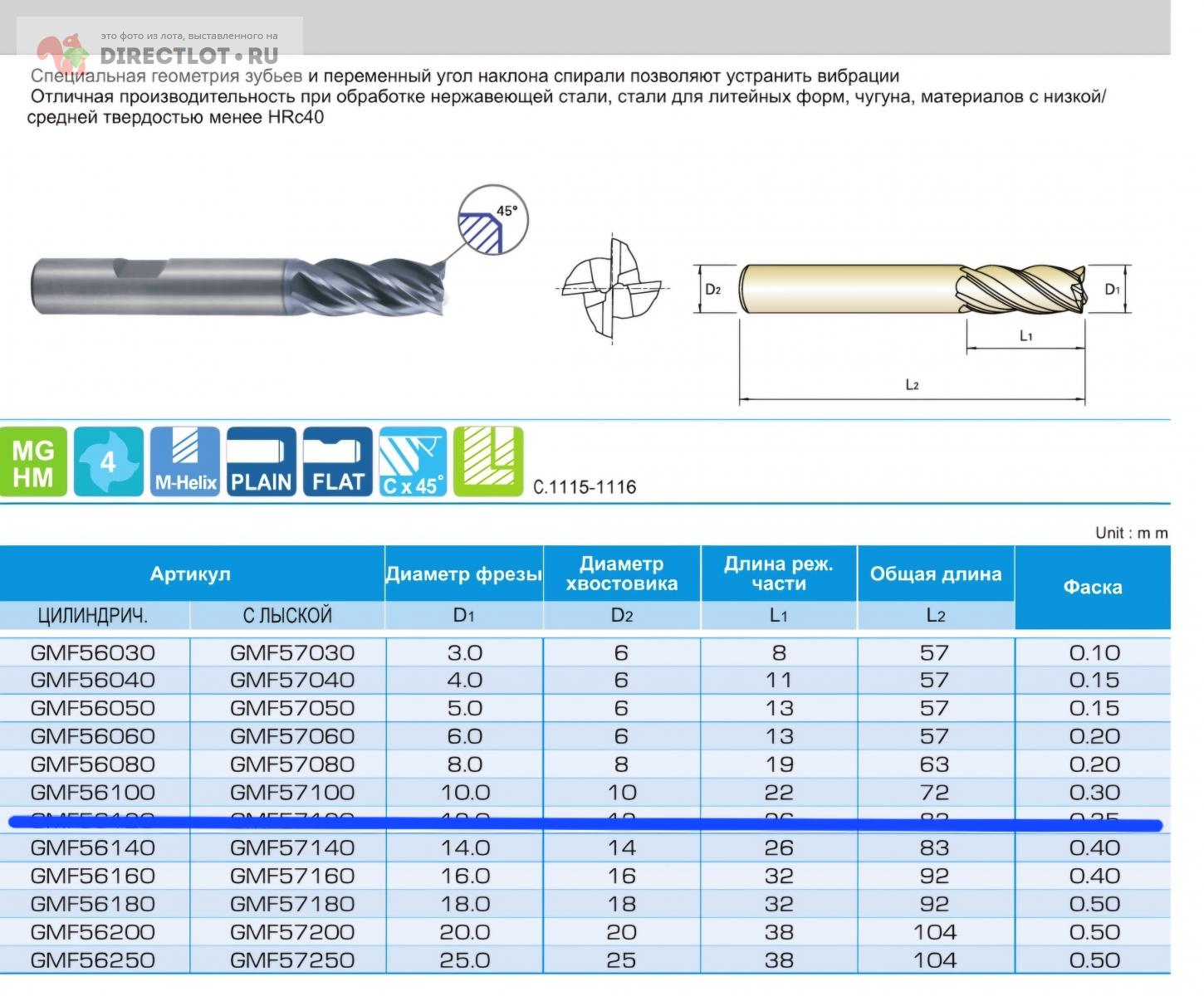The height and width of the screenshot is (996, 1204).
Task: Click the 45° chamfer detail circle
Action: point(493,220)
